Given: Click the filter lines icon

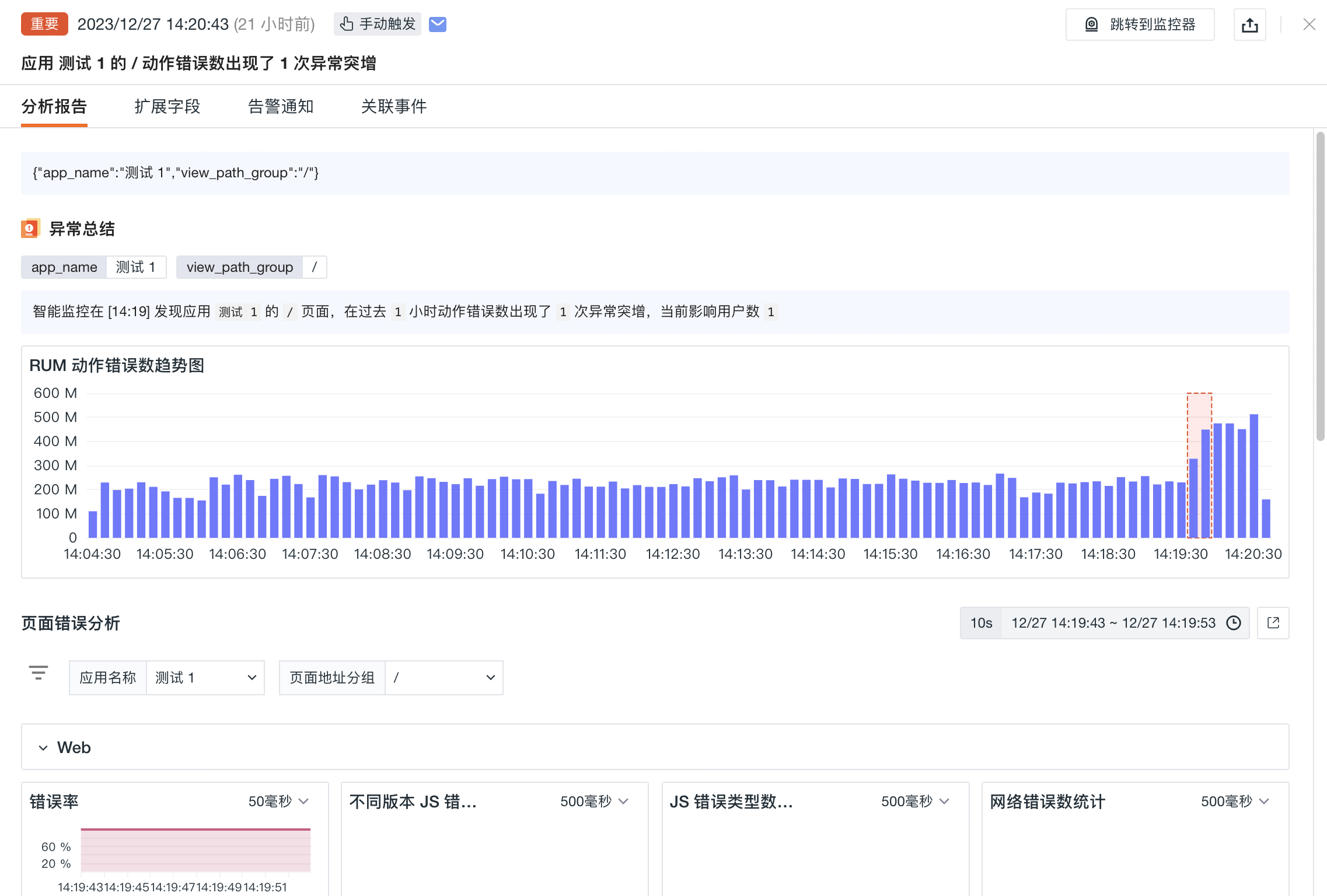Looking at the screenshot, I should [39, 673].
